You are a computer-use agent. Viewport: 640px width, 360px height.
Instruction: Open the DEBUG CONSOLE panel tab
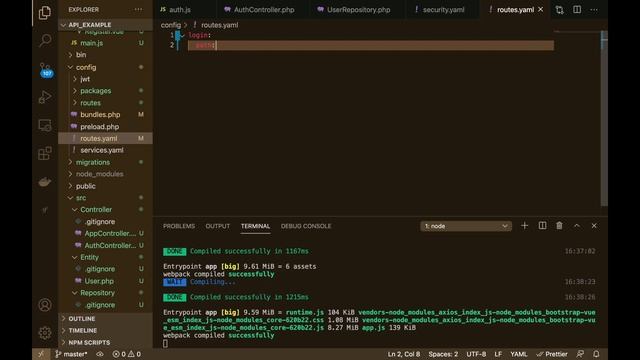[x=306, y=226]
